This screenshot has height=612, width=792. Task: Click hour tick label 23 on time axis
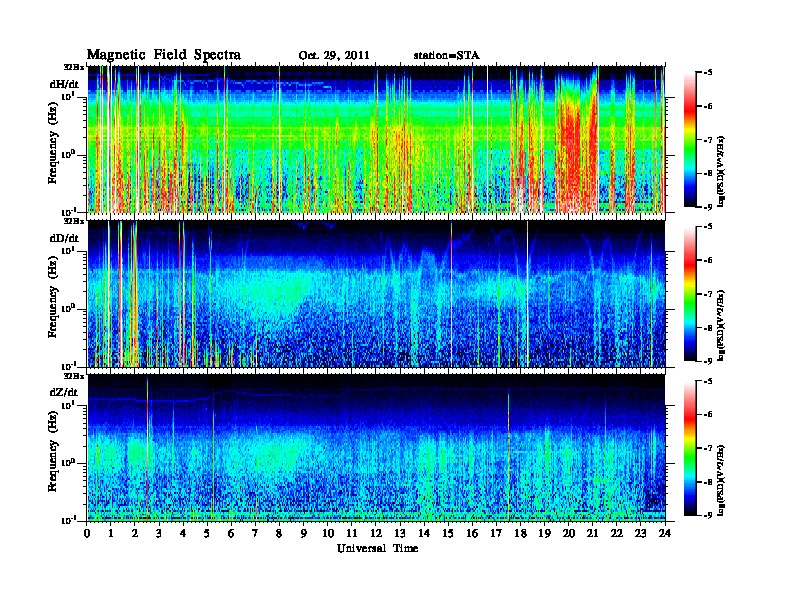coord(640,533)
